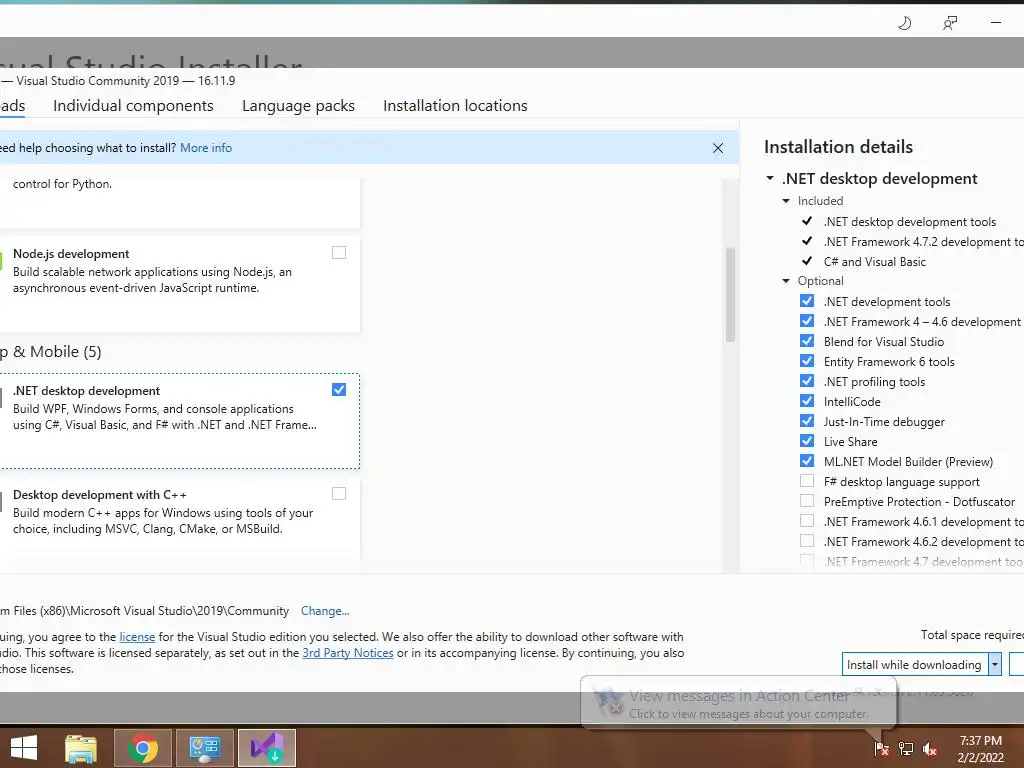This screenshot has height=768, width=1024.
Task: Select the Workloads tab
Action: point(12,106)
